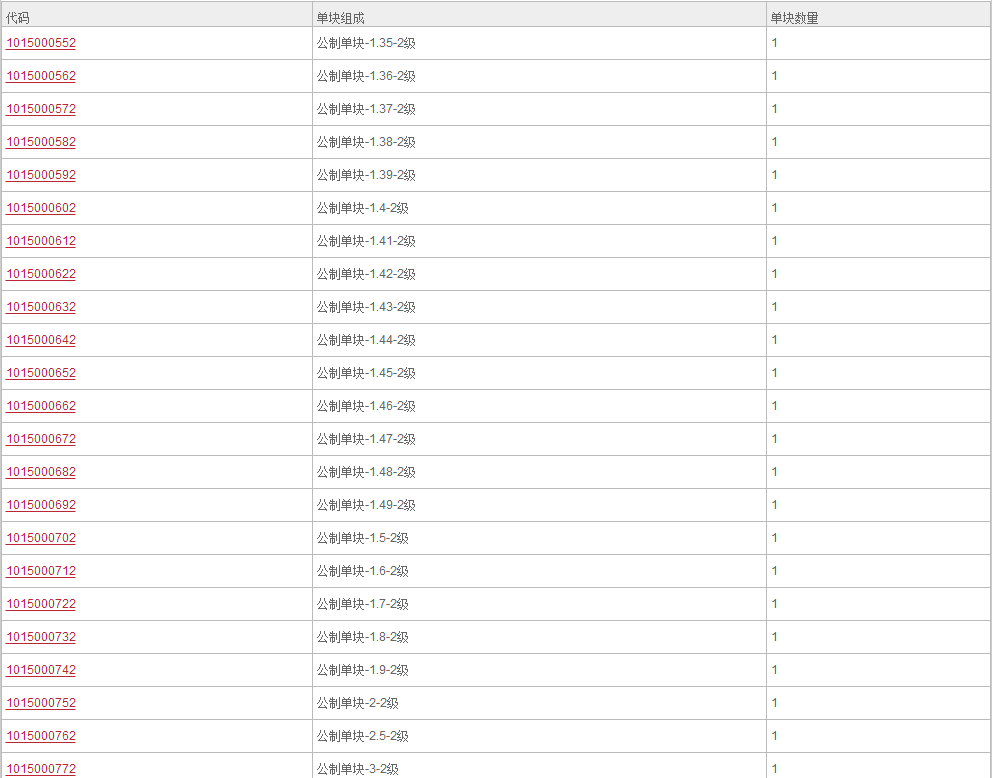993x778 pixels.
Task: Open code link 1015000702
Action: click(x=41, y=537)
